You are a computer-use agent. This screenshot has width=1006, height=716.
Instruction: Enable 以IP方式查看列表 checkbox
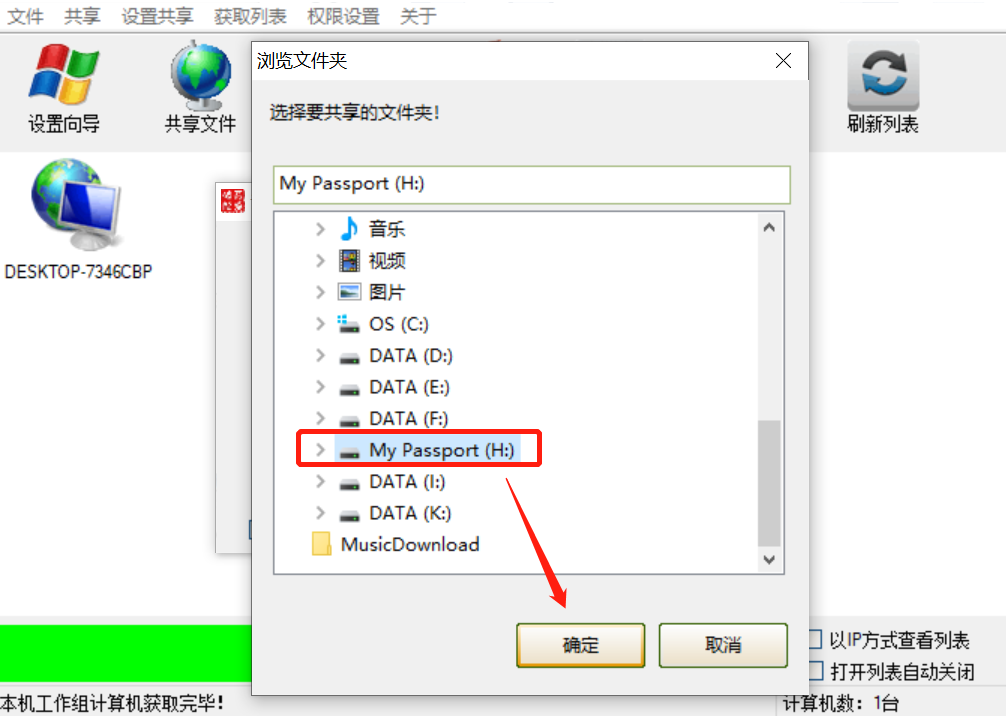(x=815, y=639)
